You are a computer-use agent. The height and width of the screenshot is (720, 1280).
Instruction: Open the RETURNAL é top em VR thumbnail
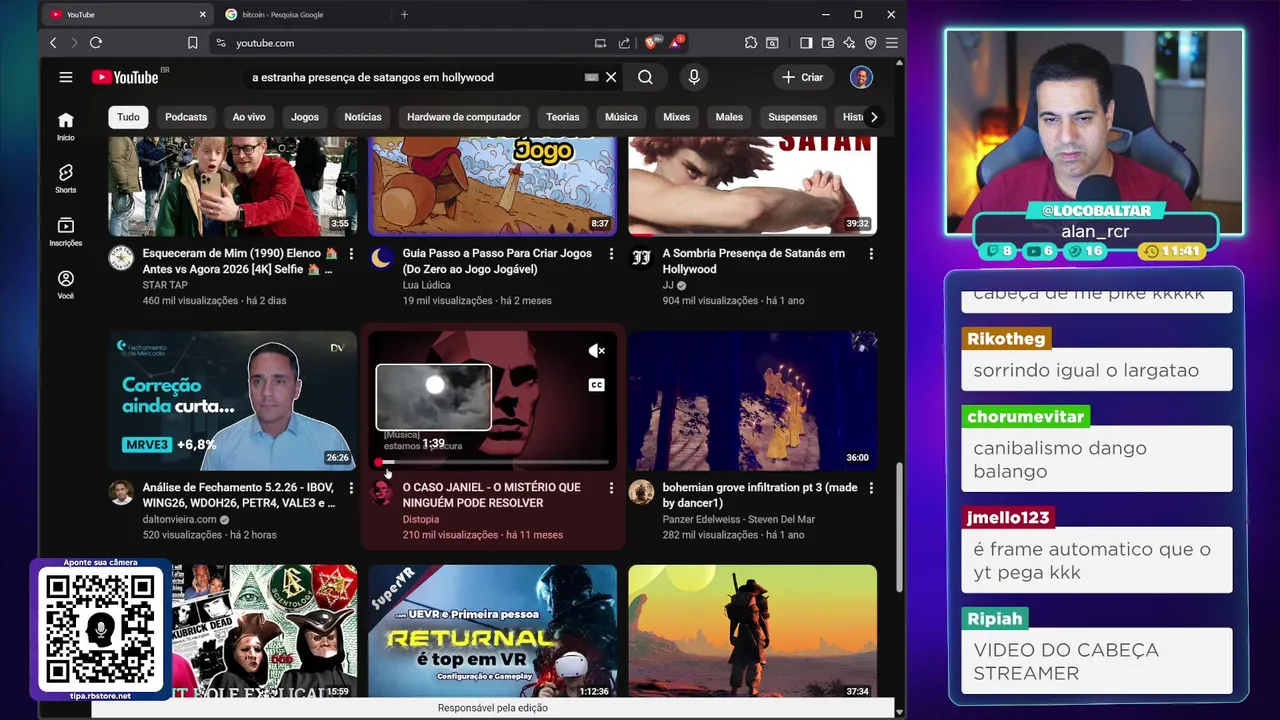493,632
